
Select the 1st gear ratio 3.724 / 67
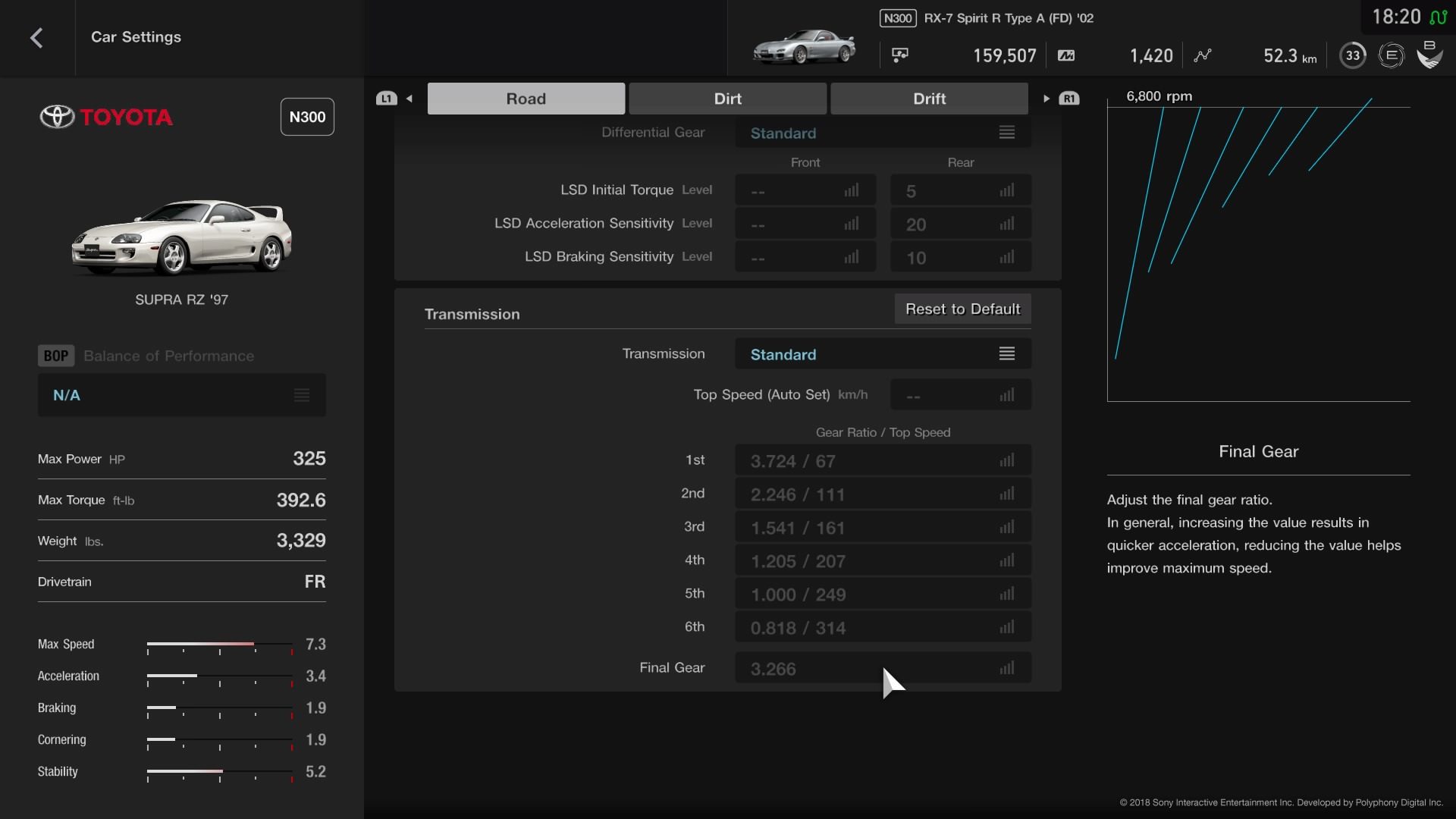pyautogui.click(x=883, y=460)
